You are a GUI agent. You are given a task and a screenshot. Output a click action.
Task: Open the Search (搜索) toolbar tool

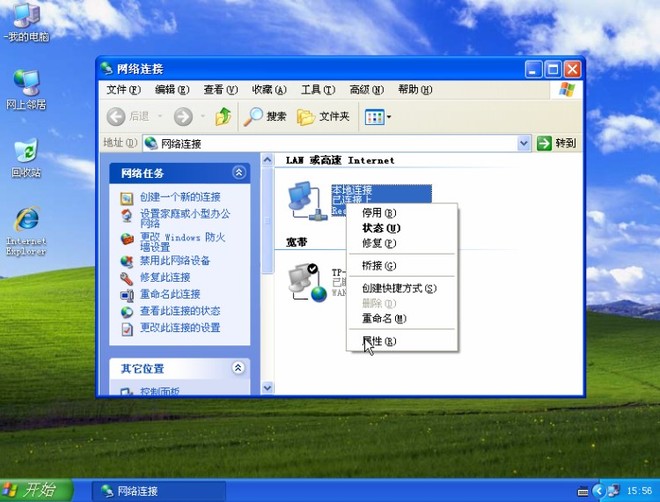265,117
